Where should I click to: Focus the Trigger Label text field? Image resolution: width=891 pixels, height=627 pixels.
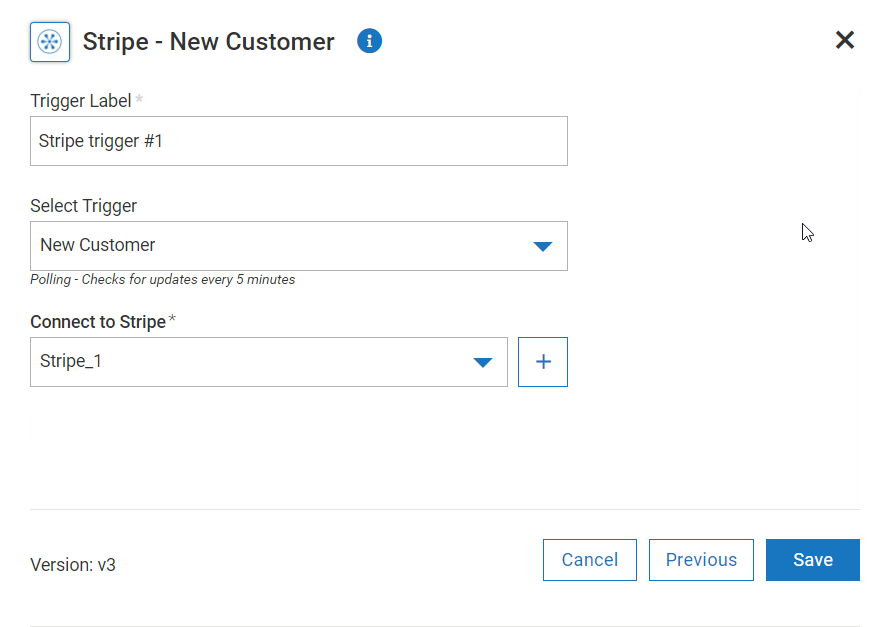299,141
